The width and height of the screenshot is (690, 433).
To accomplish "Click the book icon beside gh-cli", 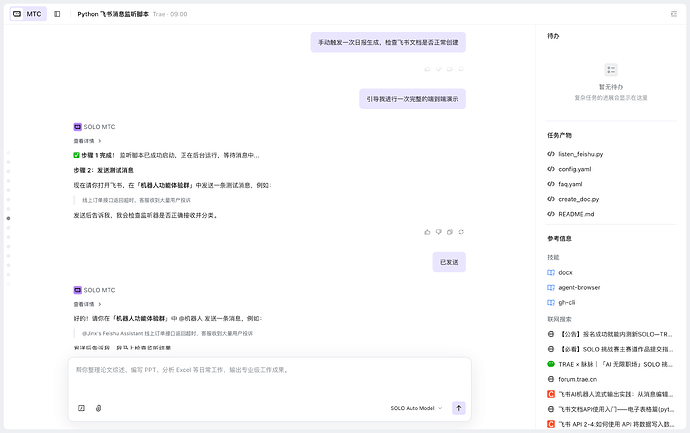I will [551, 302].
